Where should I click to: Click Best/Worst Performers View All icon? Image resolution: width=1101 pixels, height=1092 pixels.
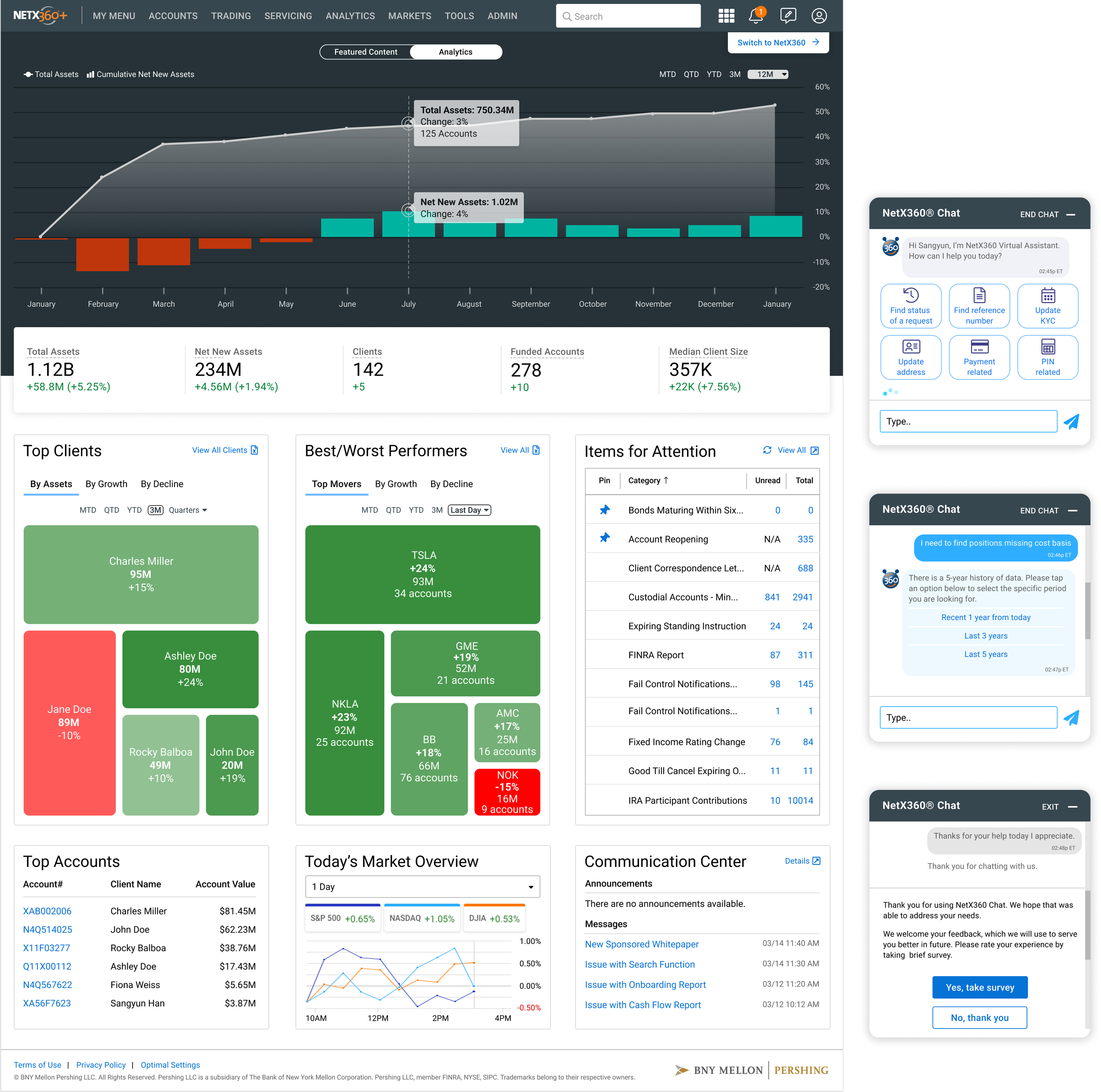pyautogui.click(x=536, y=450)
